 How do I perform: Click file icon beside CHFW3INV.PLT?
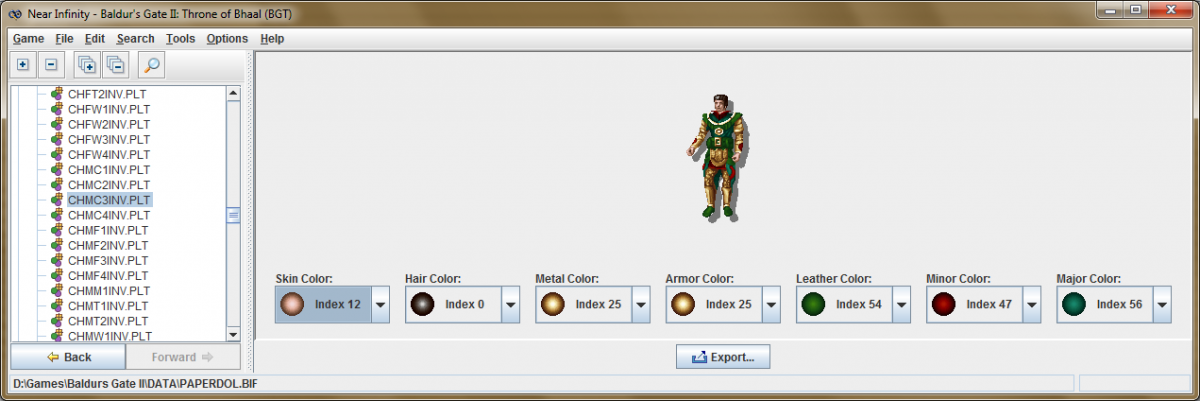click(x=57, y=139)
